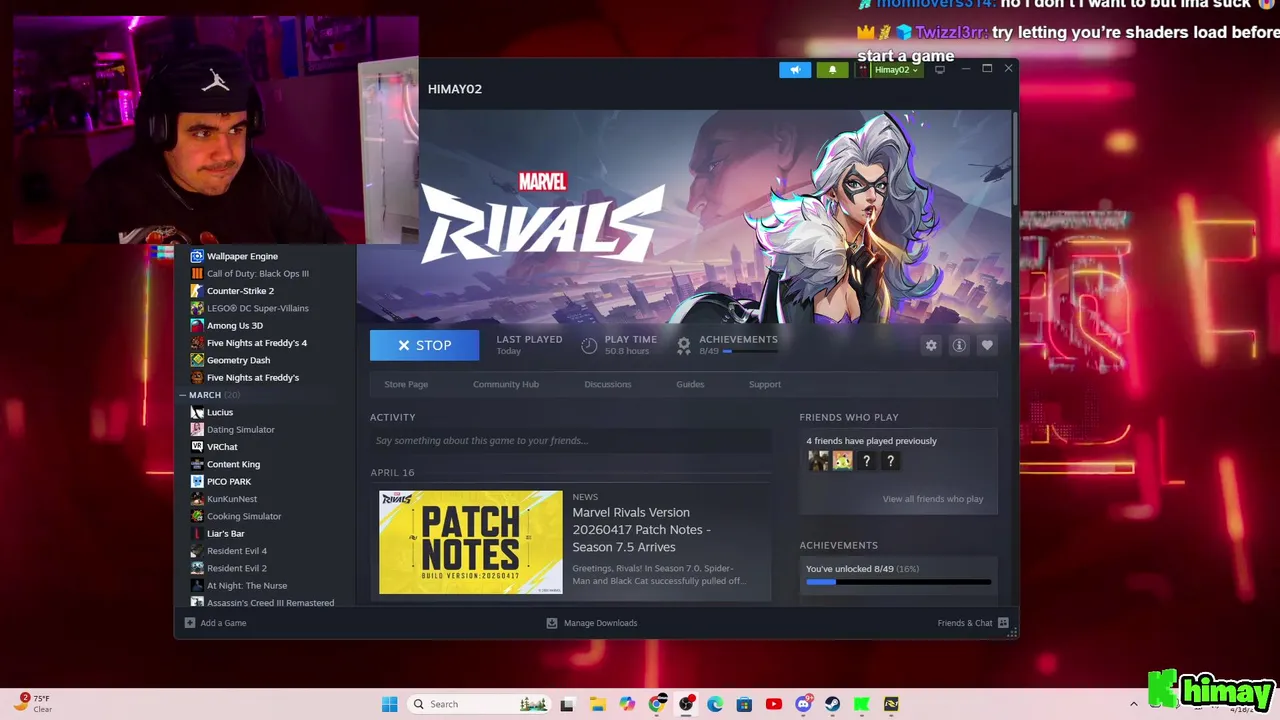Click the activity post input field

pos(570,441)
